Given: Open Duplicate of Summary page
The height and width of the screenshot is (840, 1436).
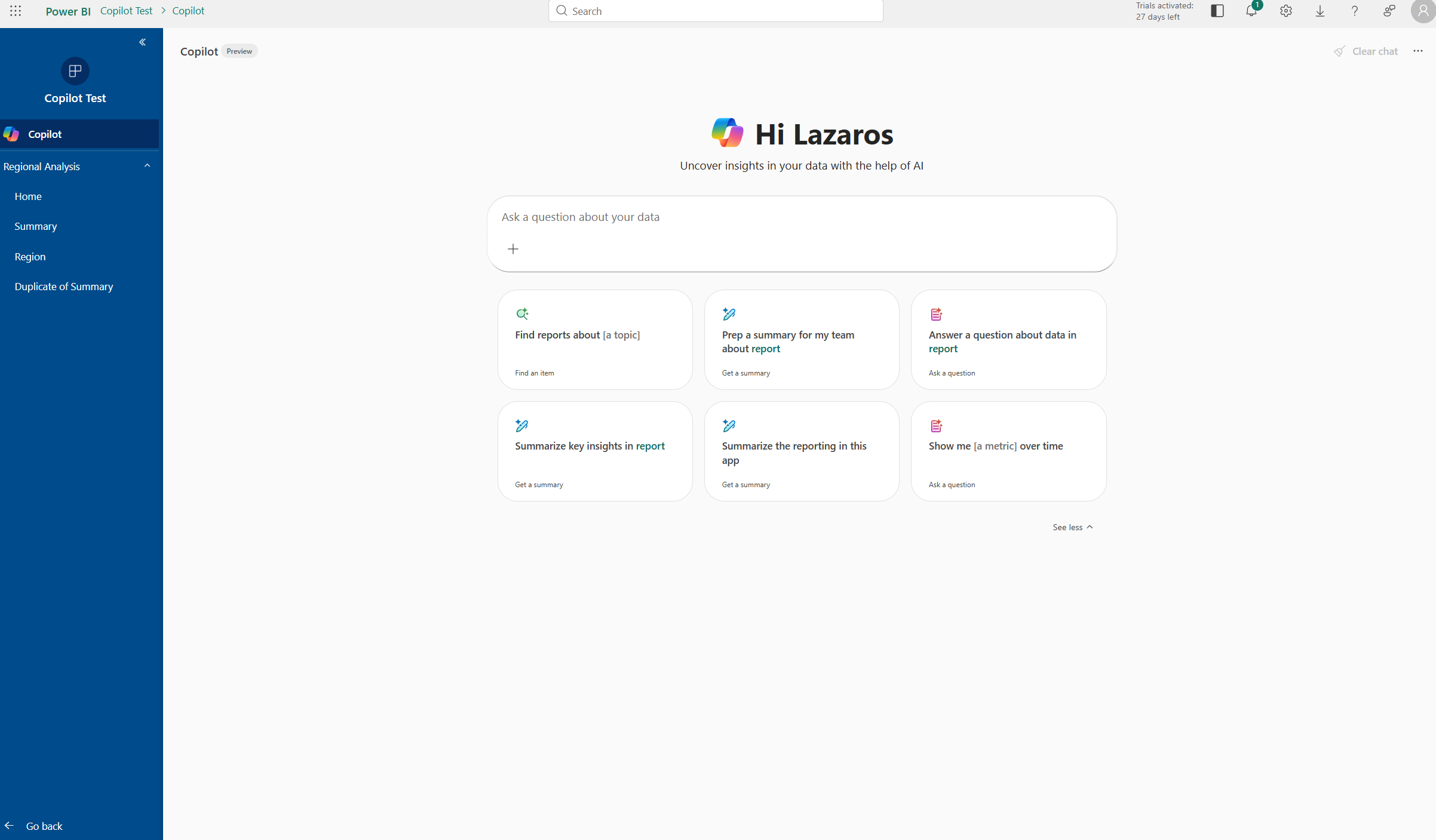Looking at the screenshot, I should coord(64,287).
